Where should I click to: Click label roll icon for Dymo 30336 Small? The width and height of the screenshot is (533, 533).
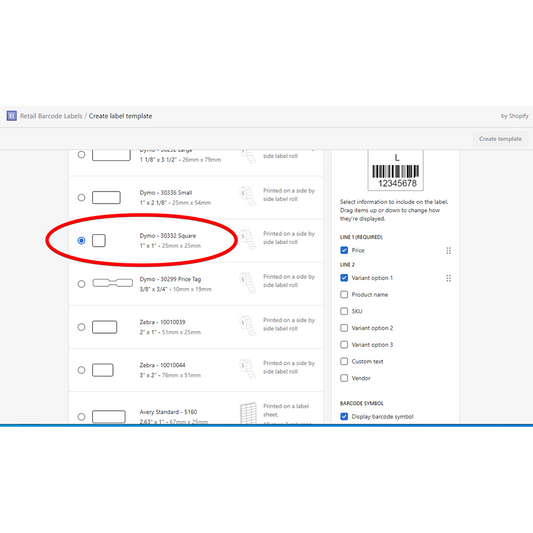click(248, 196)
